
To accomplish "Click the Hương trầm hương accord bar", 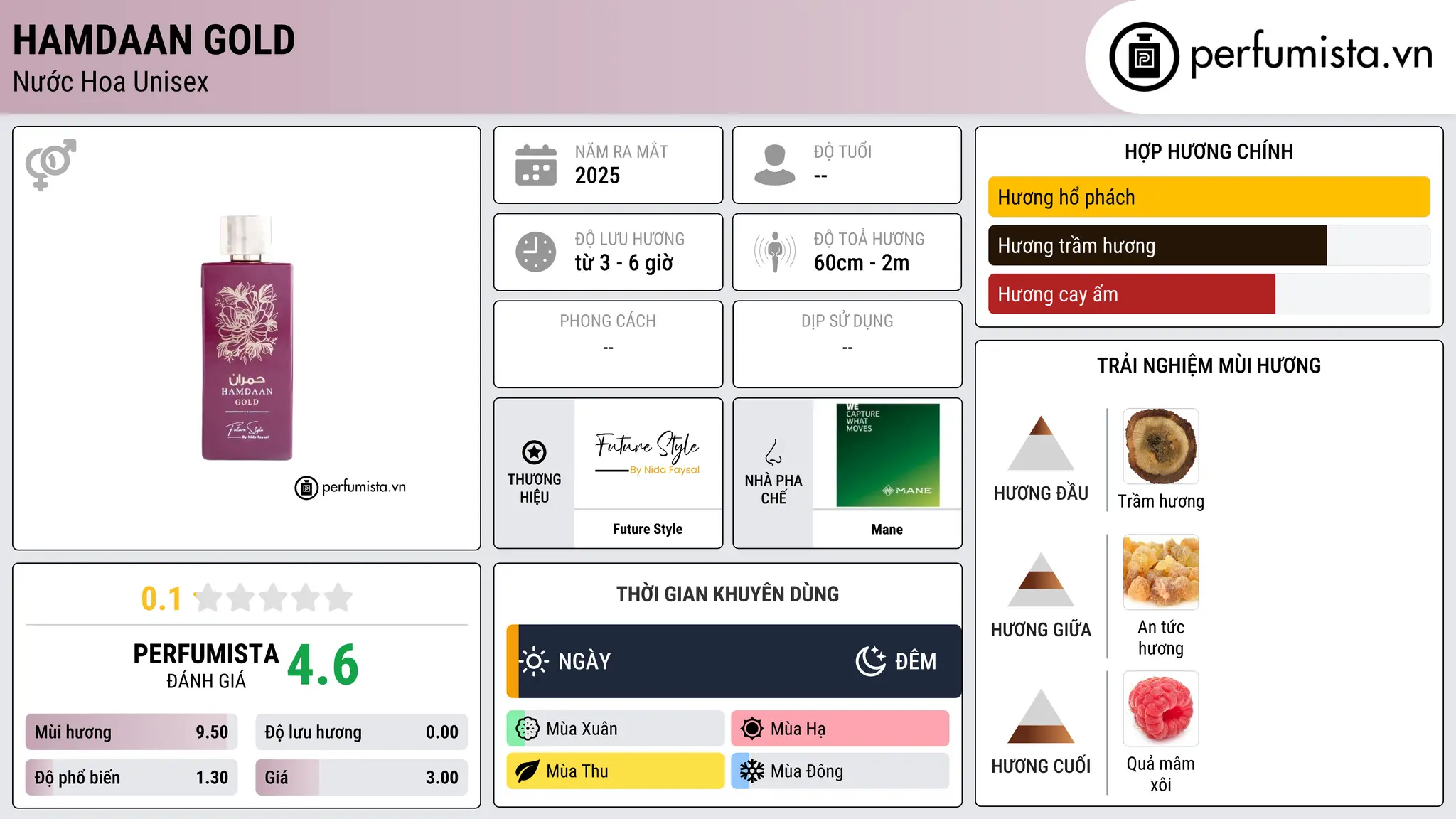I will pyautogui.click(x=1209, y=245).
